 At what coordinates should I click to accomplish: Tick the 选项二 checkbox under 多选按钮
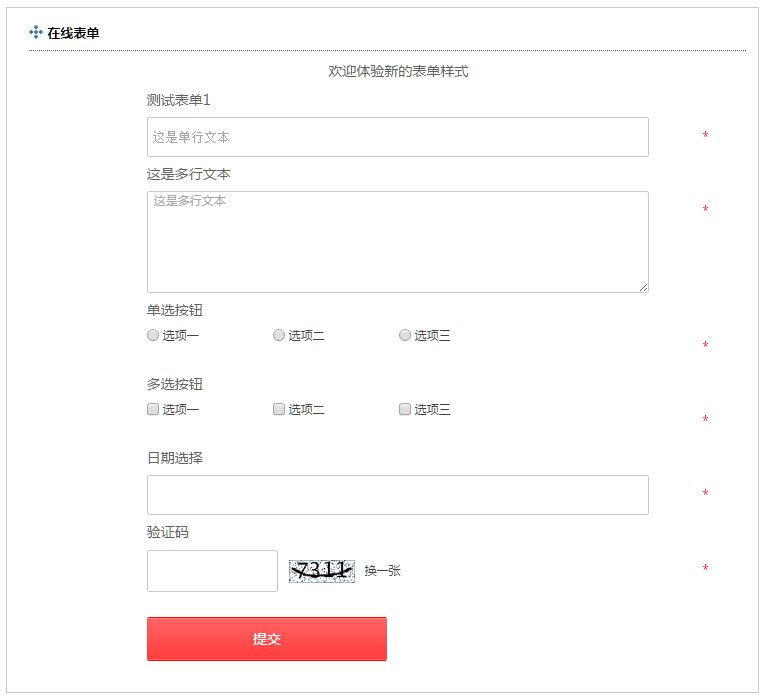tap(279, 409)
